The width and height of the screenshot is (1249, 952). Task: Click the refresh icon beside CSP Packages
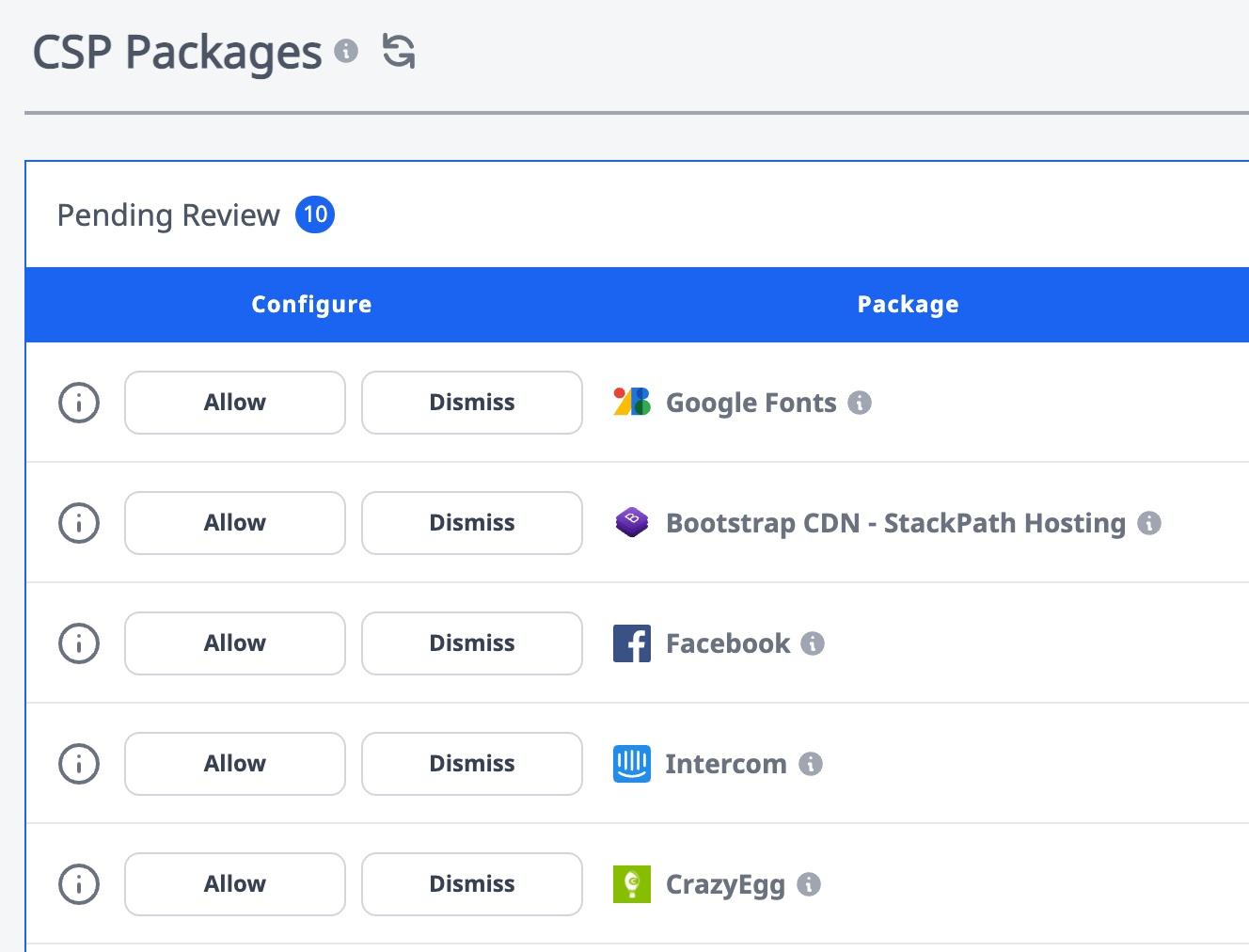tap(399, 51)
